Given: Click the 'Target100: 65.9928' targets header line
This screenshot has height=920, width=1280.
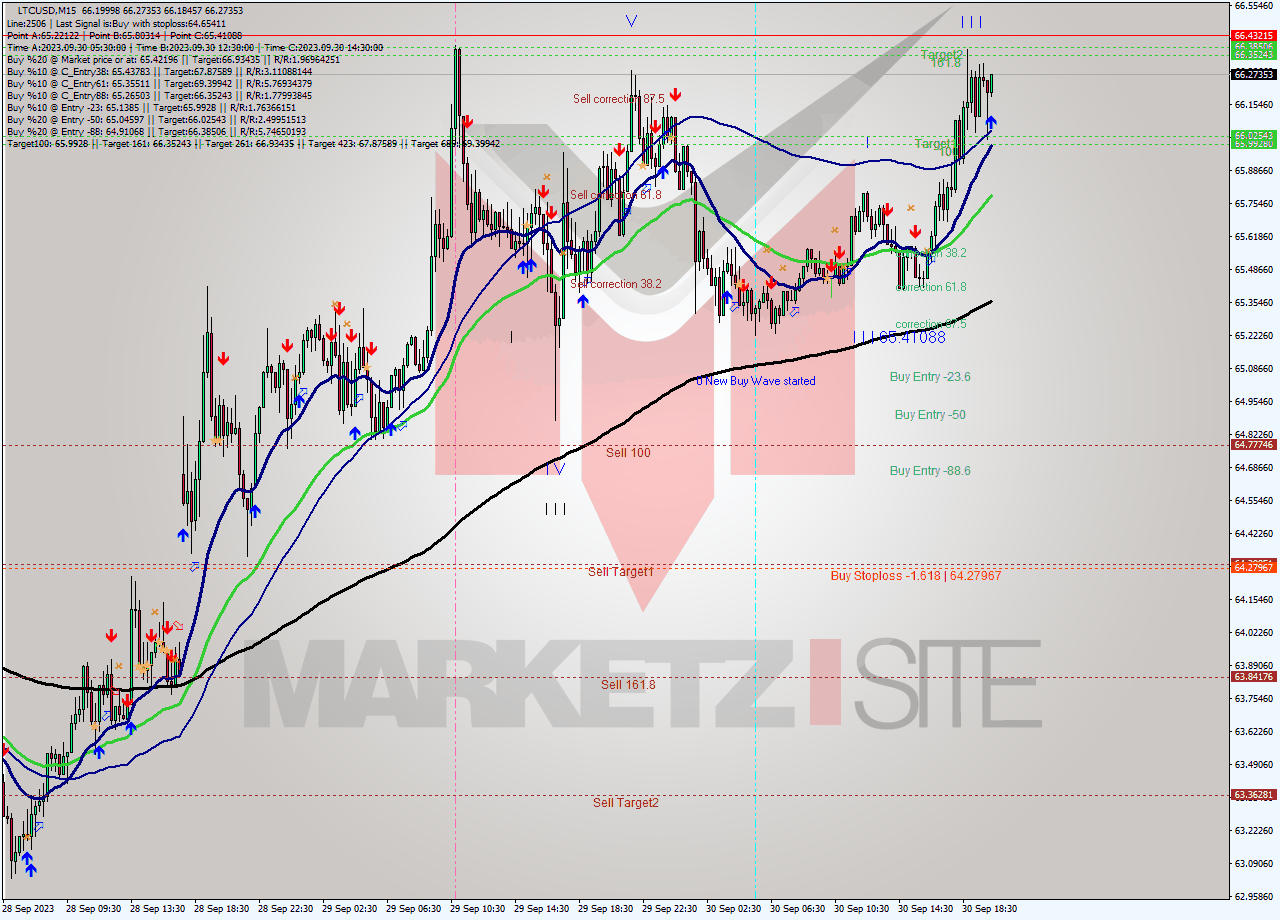Looking at the screenshot, I should [x=253, y=144].
